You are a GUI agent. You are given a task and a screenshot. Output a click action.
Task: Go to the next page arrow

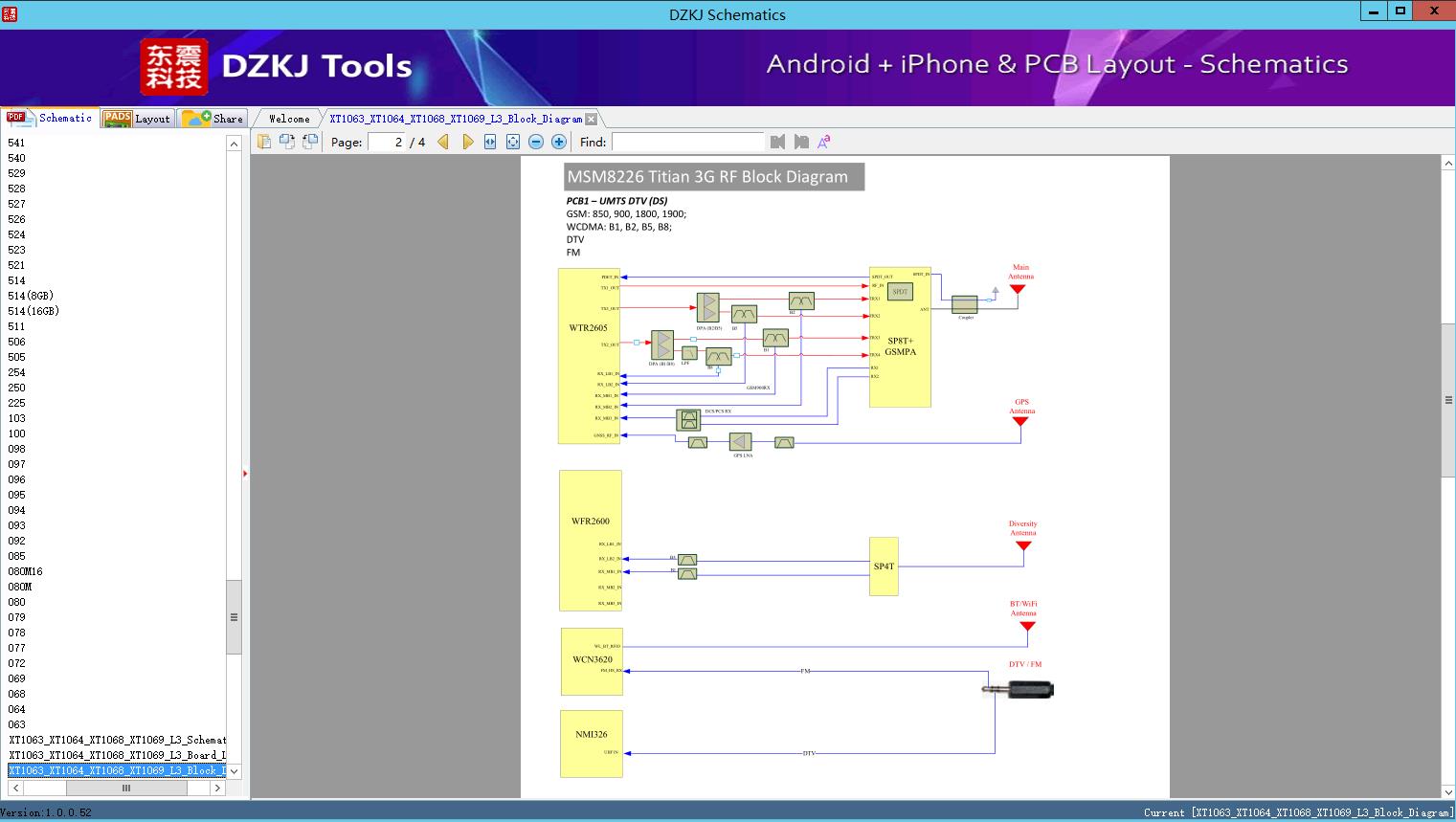click(x=467, y=142)
